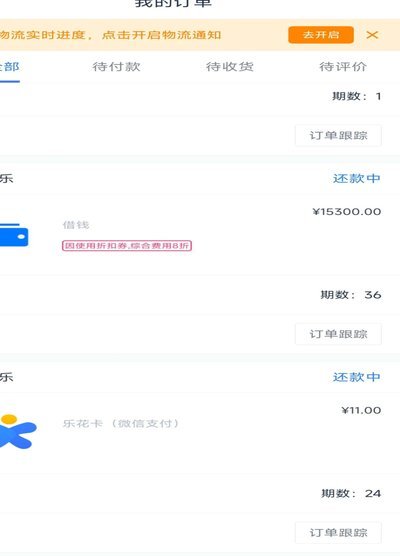Open 订单跟踪 for the ¥11.00 order
Screen dimensions: 400x556
coord(338,533)
